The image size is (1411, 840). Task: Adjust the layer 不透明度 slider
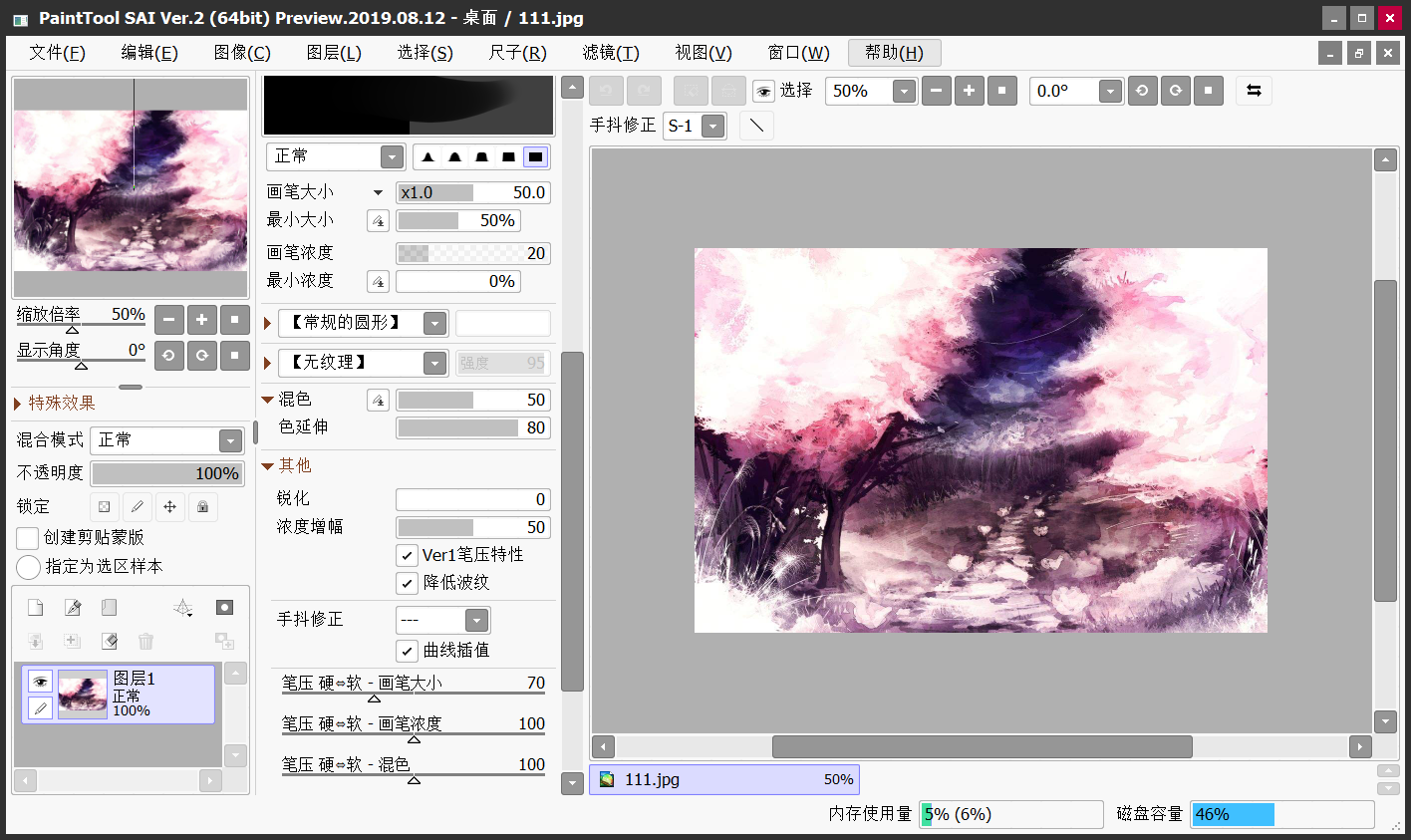coord(167,473)
